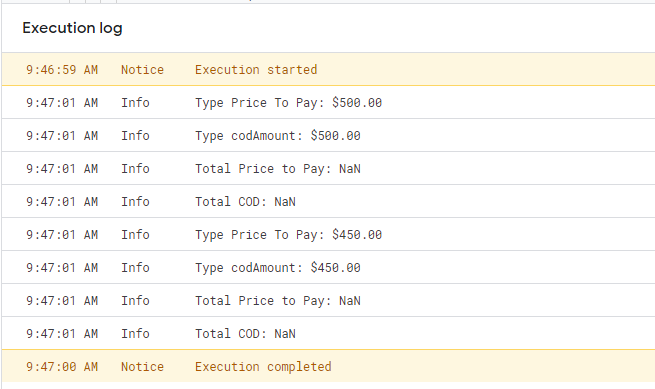Click the 9:47:00 AM timestamp
Viewport: 655px width, 389px height.
(x=62, y=366)
